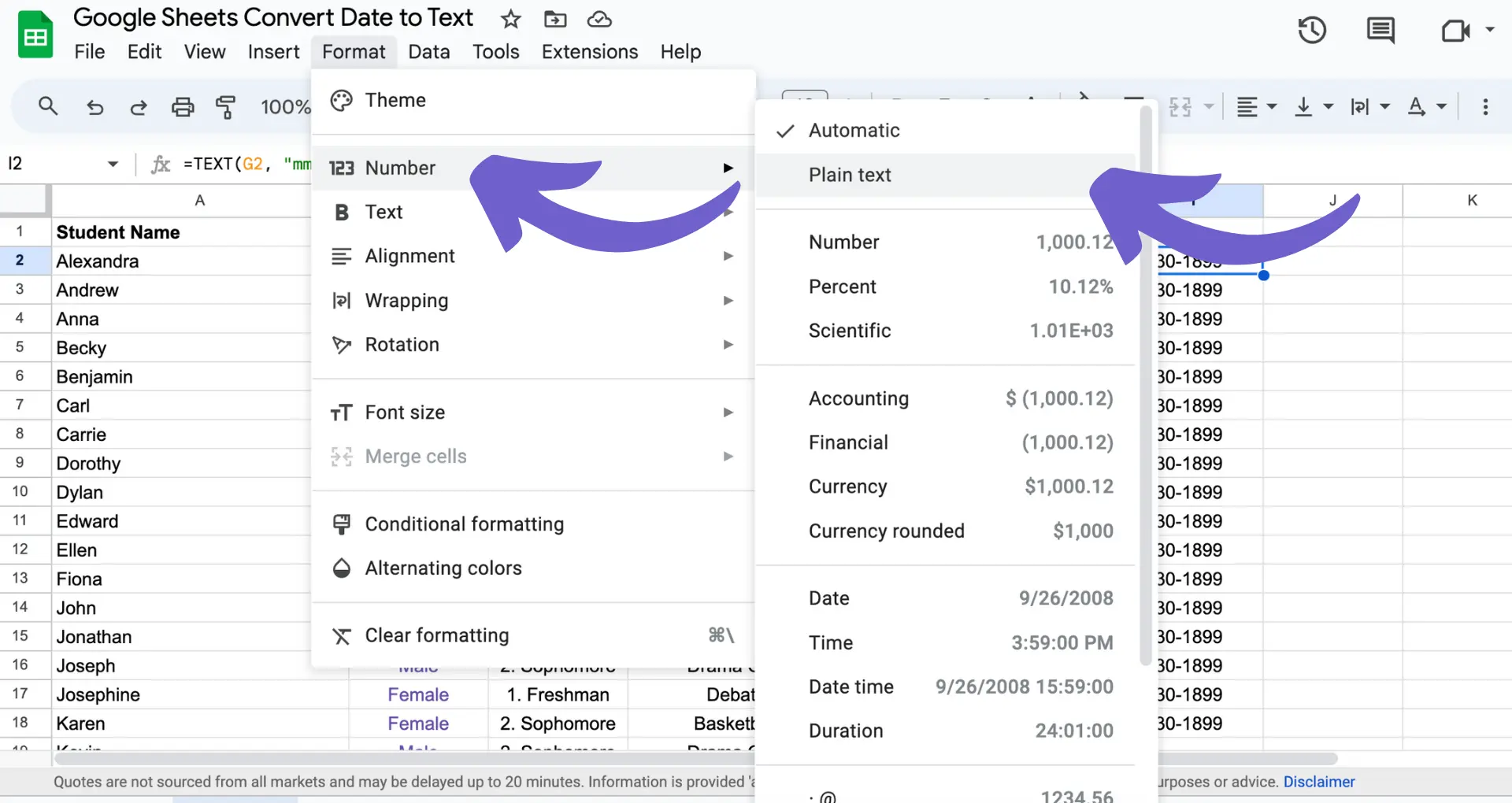1512x803 pixels.
Task: Select column A header
Action: [x=200, y=200]
